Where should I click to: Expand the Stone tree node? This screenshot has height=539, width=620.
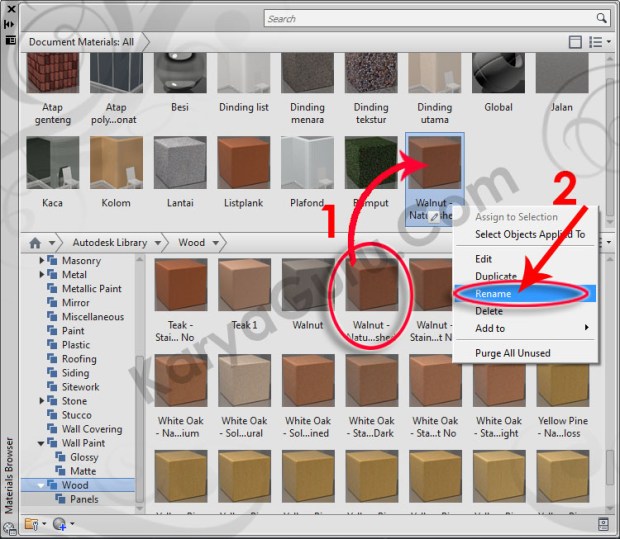pos(42,401)
